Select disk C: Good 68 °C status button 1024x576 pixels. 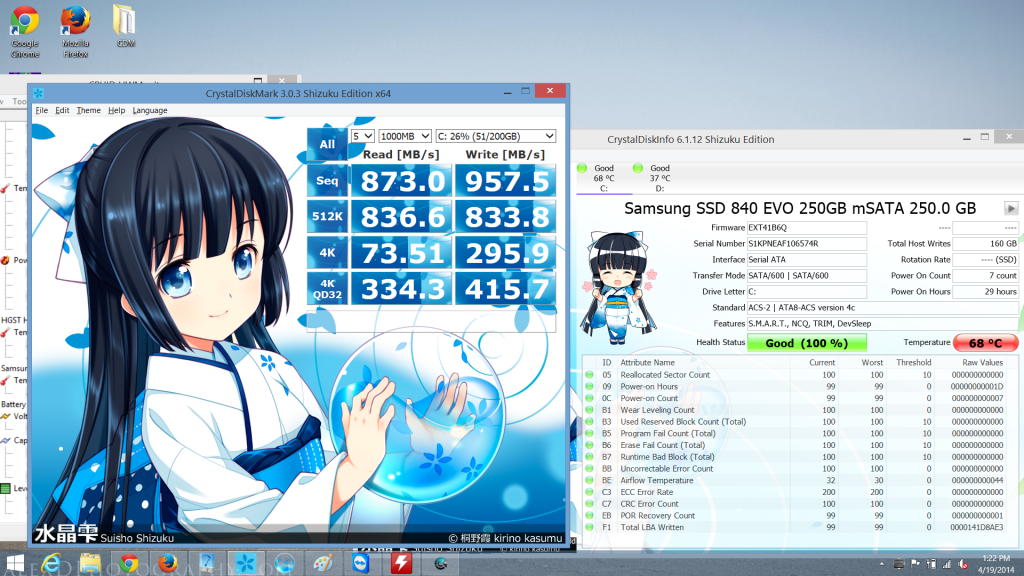(x=603, y=178)
